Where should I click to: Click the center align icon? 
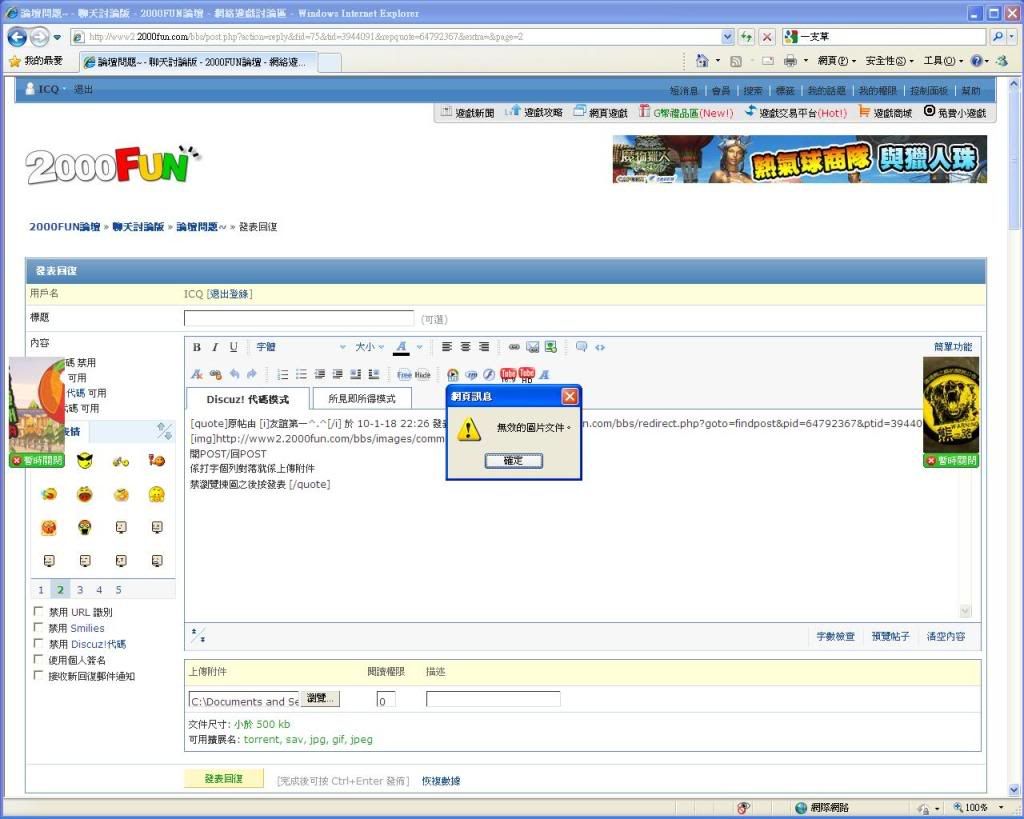point(465,347)
